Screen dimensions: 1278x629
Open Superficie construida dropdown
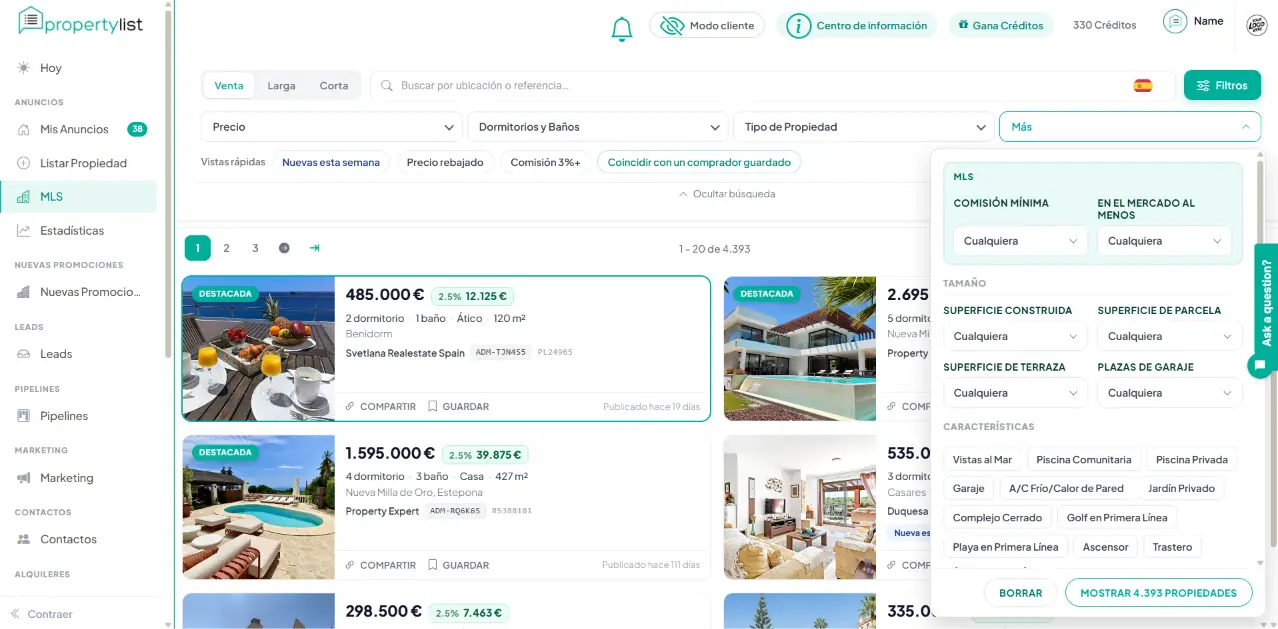1015,336
